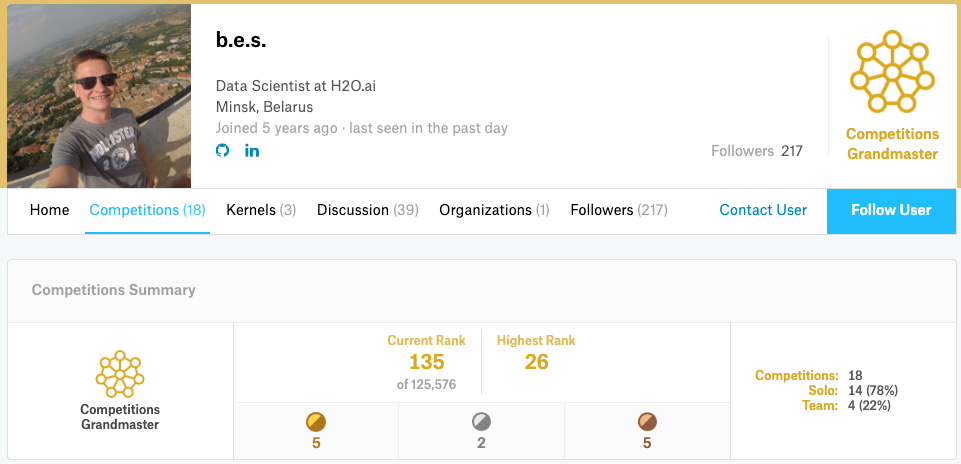Go to the Home tab
The width and height of the screenshot is (961, 464).
(50, 210)
